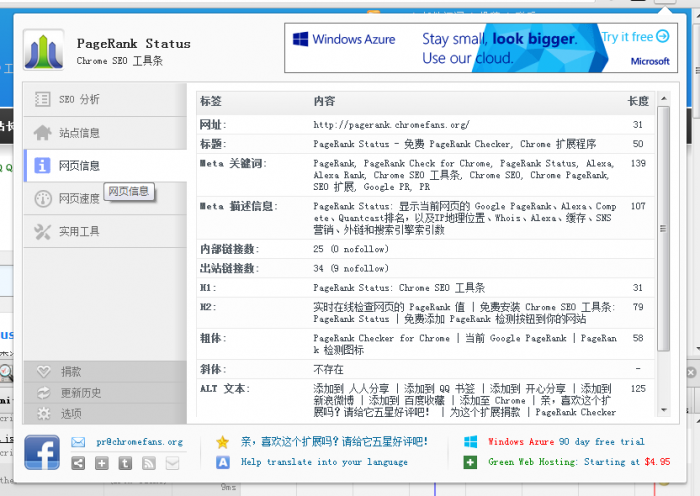This screenshot has height=496, width=700.
Task: Open the Facebook page icon
Action: [x=42, y=452]
